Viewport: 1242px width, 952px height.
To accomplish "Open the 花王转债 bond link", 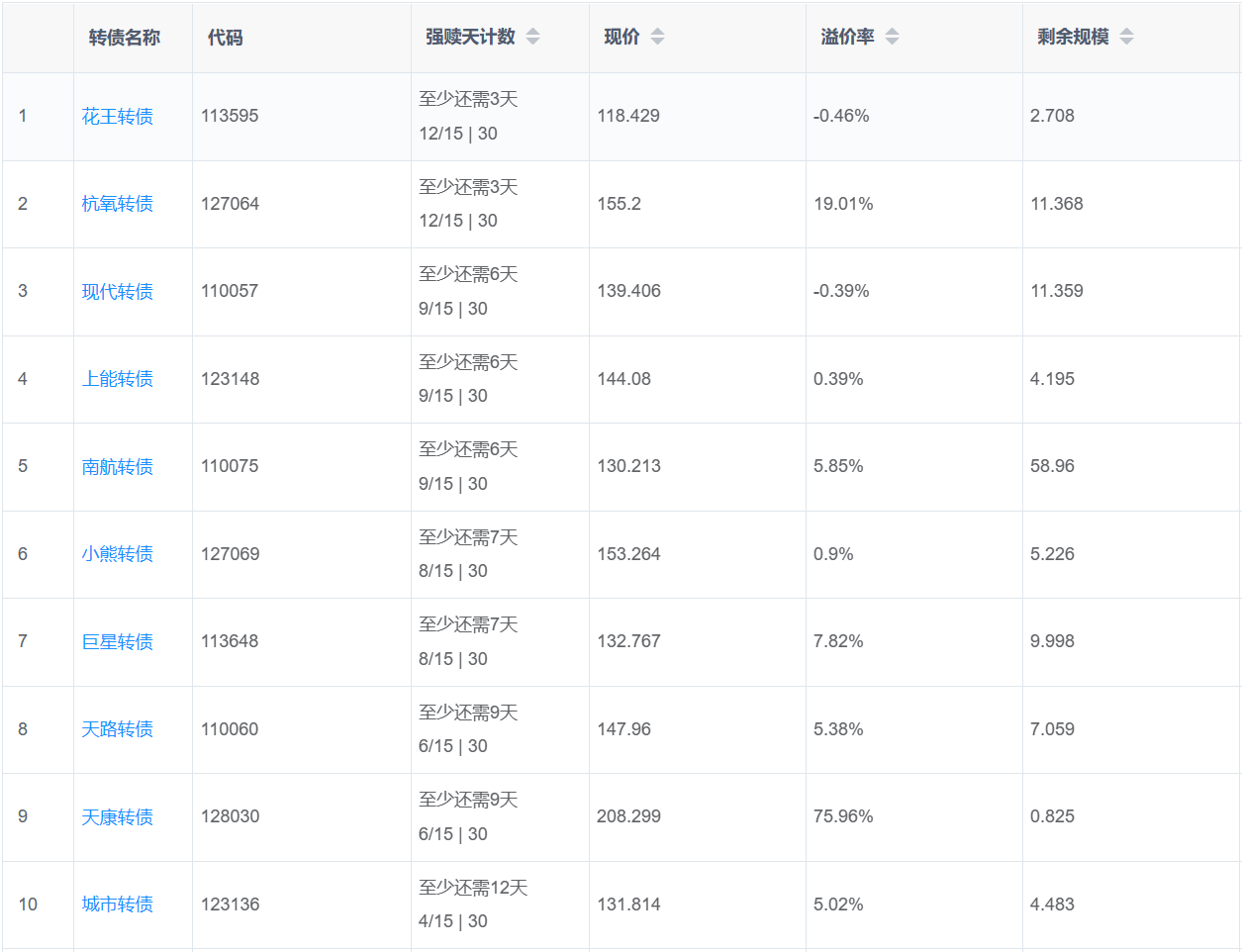I will click(x=117, y=117).
